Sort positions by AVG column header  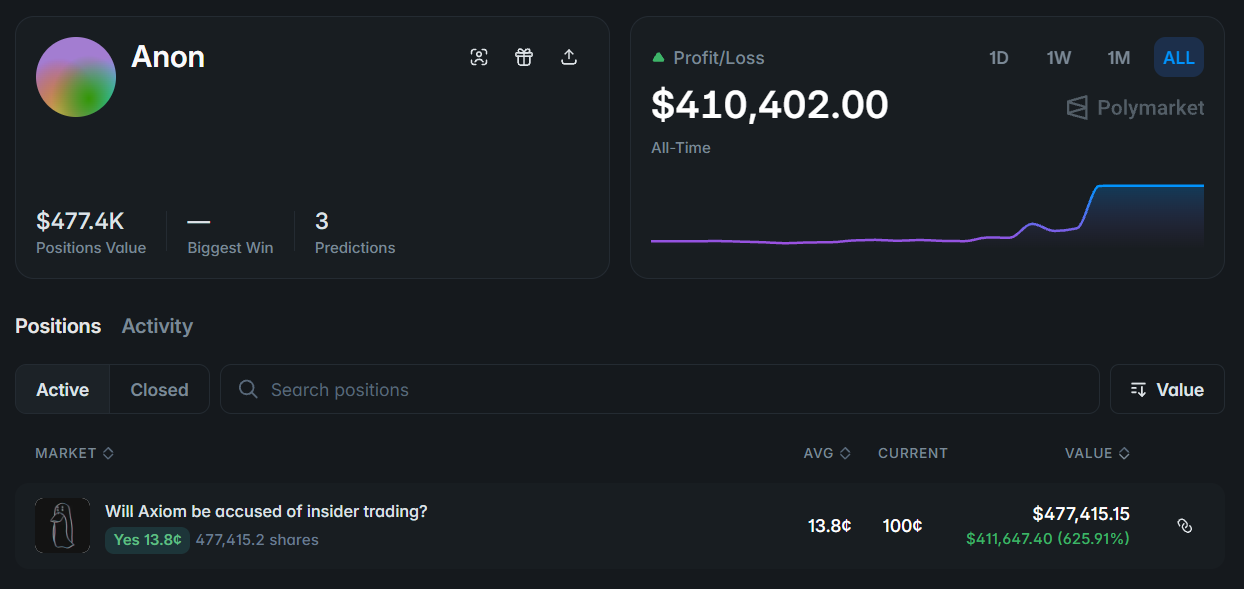[x=826, y=453]
